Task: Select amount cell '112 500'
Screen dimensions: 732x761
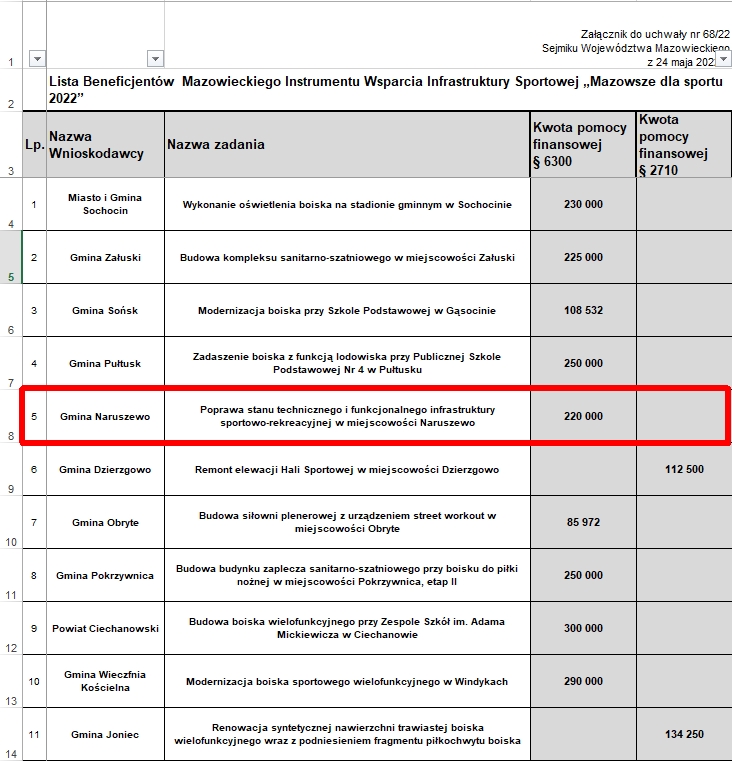Action: (x=684, y=469)
